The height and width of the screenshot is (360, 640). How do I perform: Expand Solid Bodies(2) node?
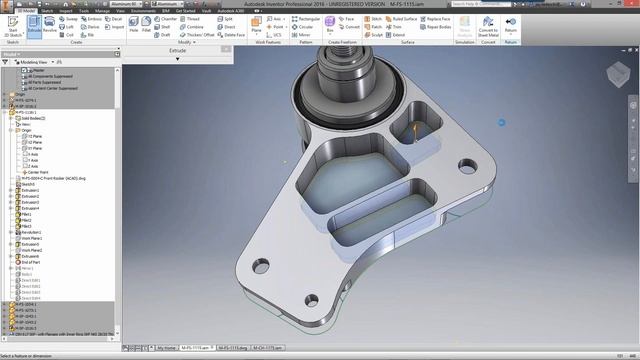pos(11,118)
